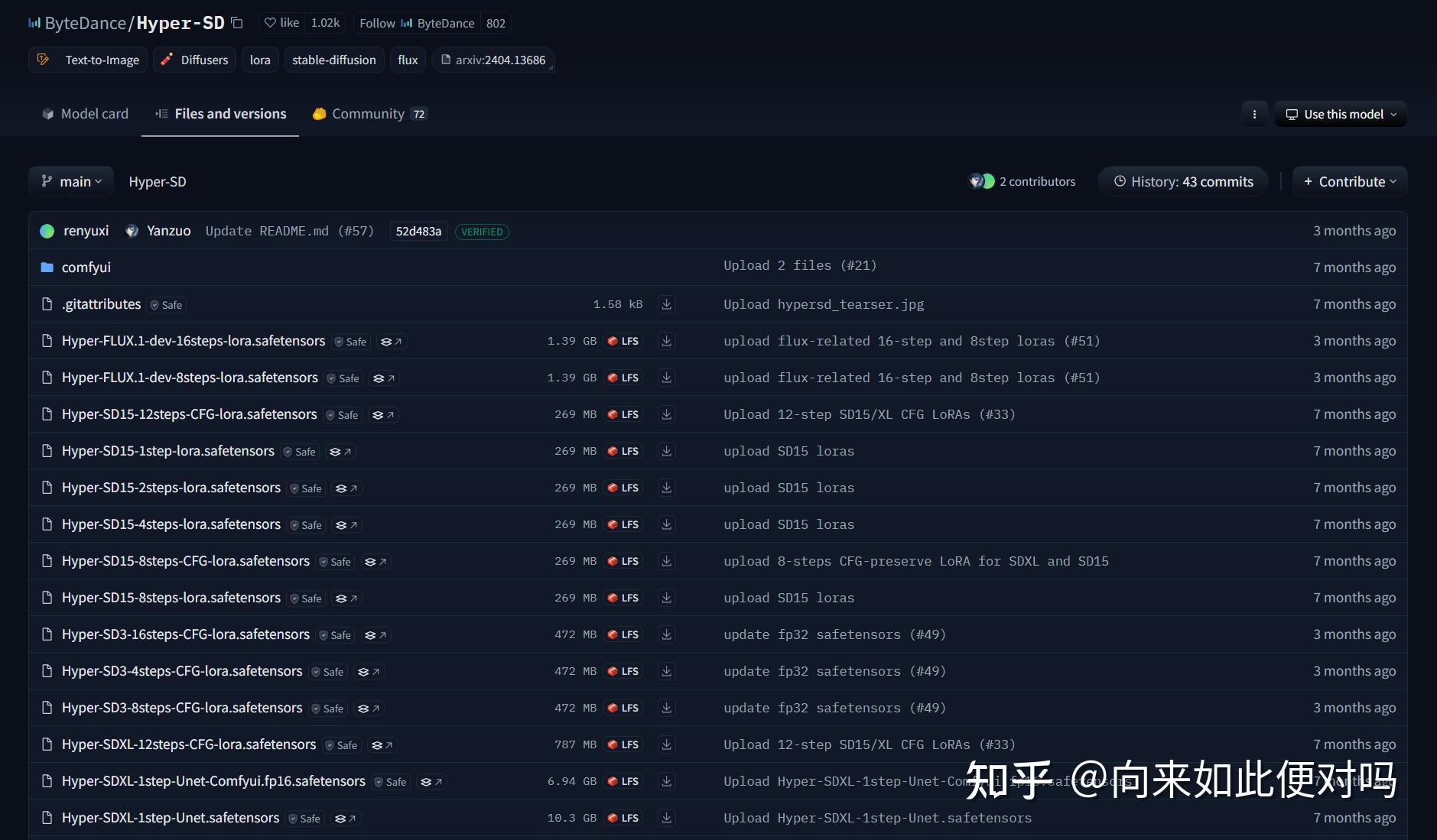Download Hyper-SDXL-1step-Unet.safetensors via its download icon

[x=666, y=817]
